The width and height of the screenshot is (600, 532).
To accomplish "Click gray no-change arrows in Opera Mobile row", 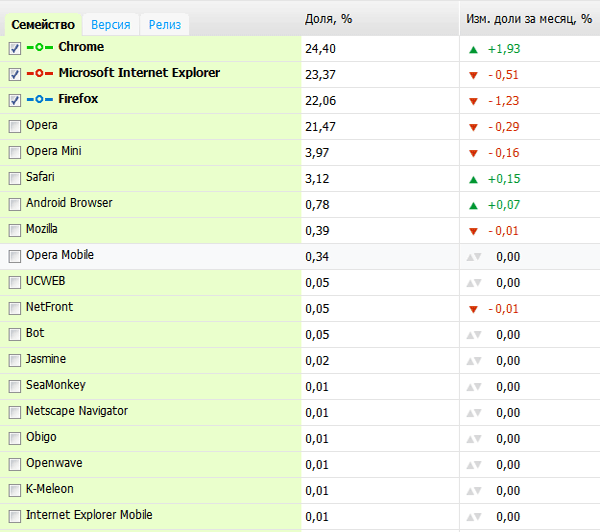I will (x=474, y=257).
